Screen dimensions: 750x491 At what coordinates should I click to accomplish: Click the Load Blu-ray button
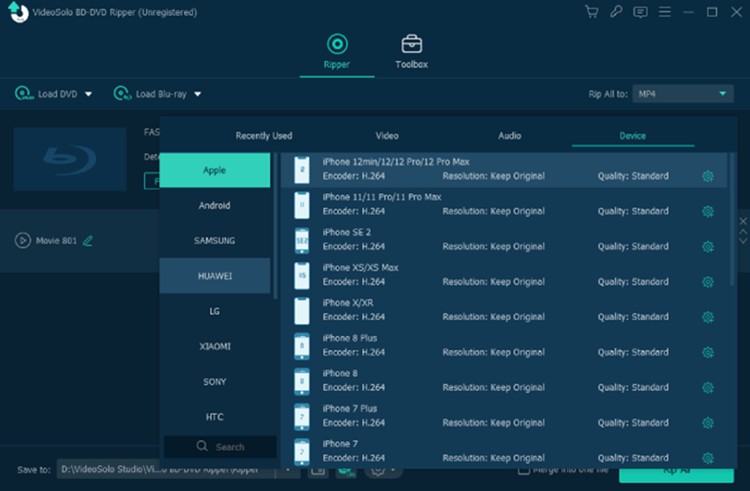150,94
